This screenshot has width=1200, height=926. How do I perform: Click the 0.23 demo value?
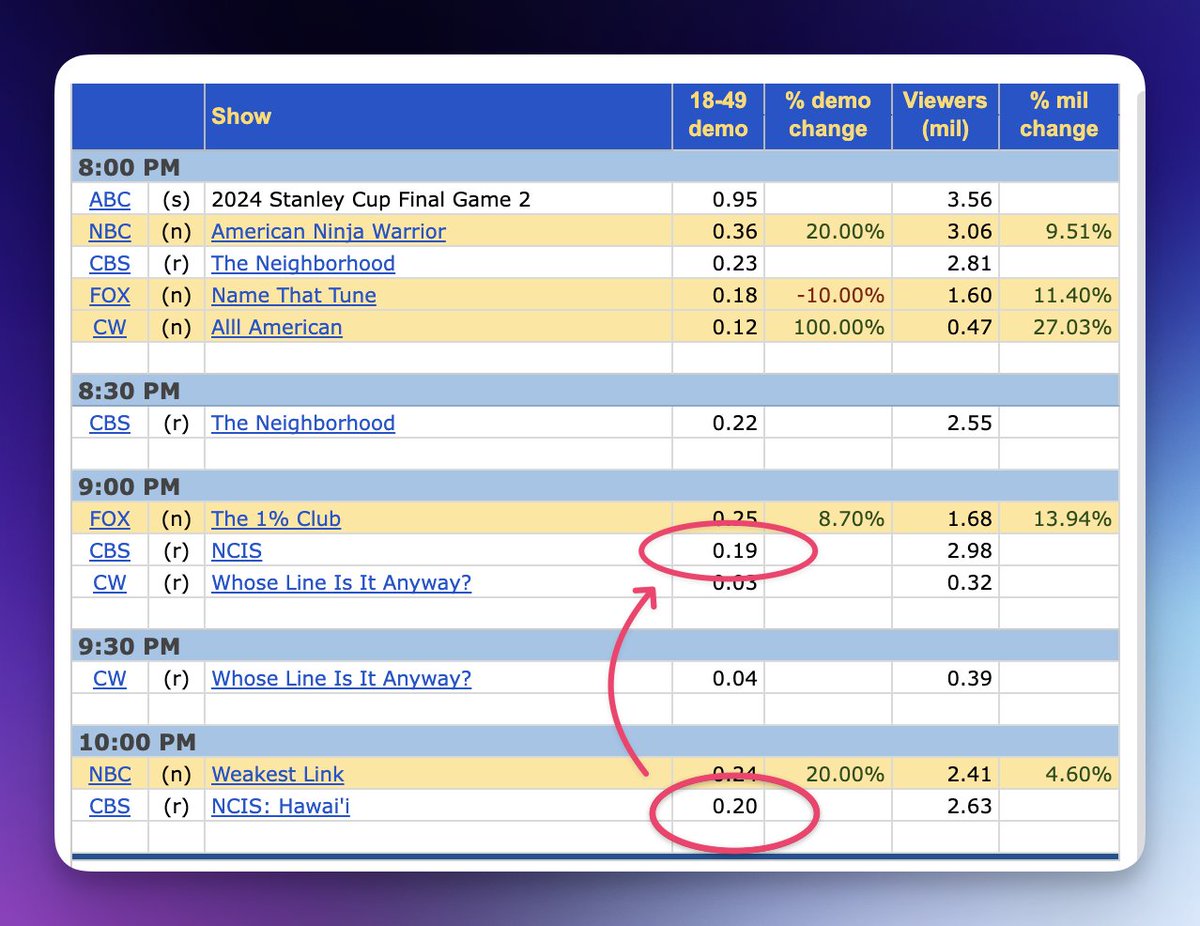coord(735,264)
